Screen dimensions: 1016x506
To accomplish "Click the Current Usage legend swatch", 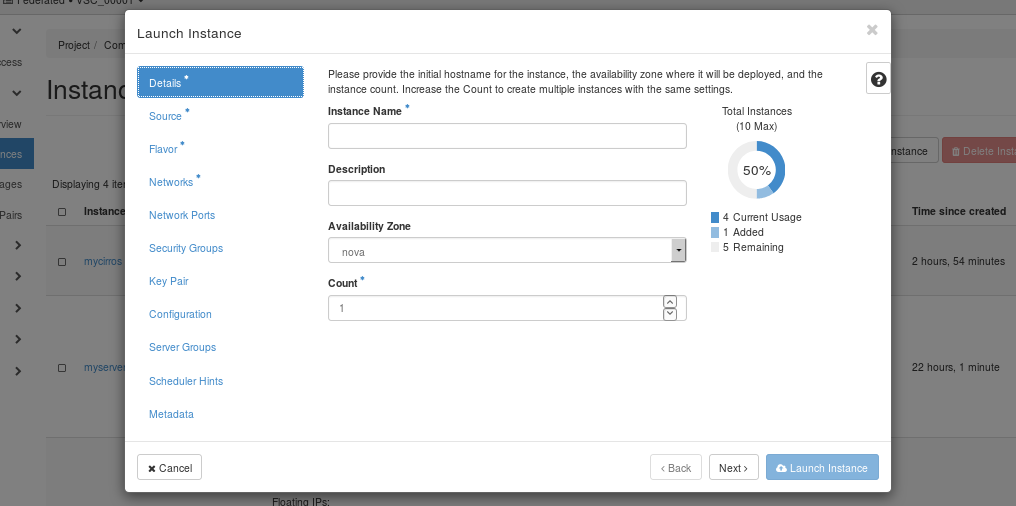I will tap(715, 217).
